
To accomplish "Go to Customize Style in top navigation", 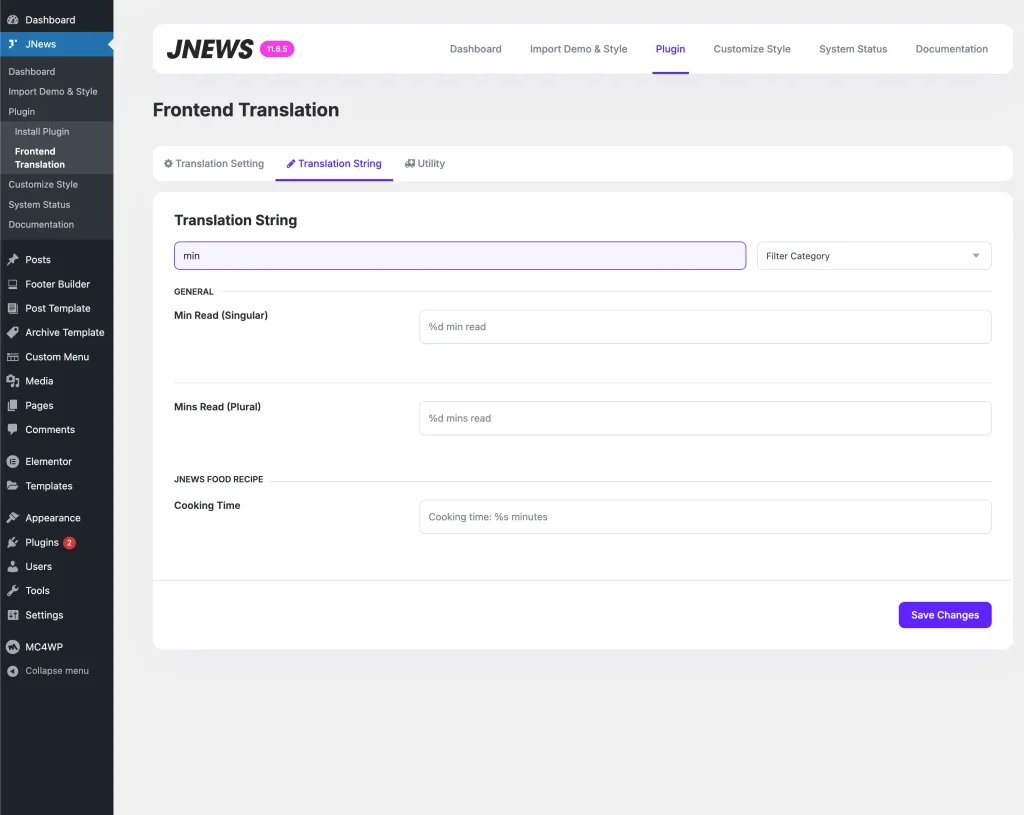I will pos(751,49).
